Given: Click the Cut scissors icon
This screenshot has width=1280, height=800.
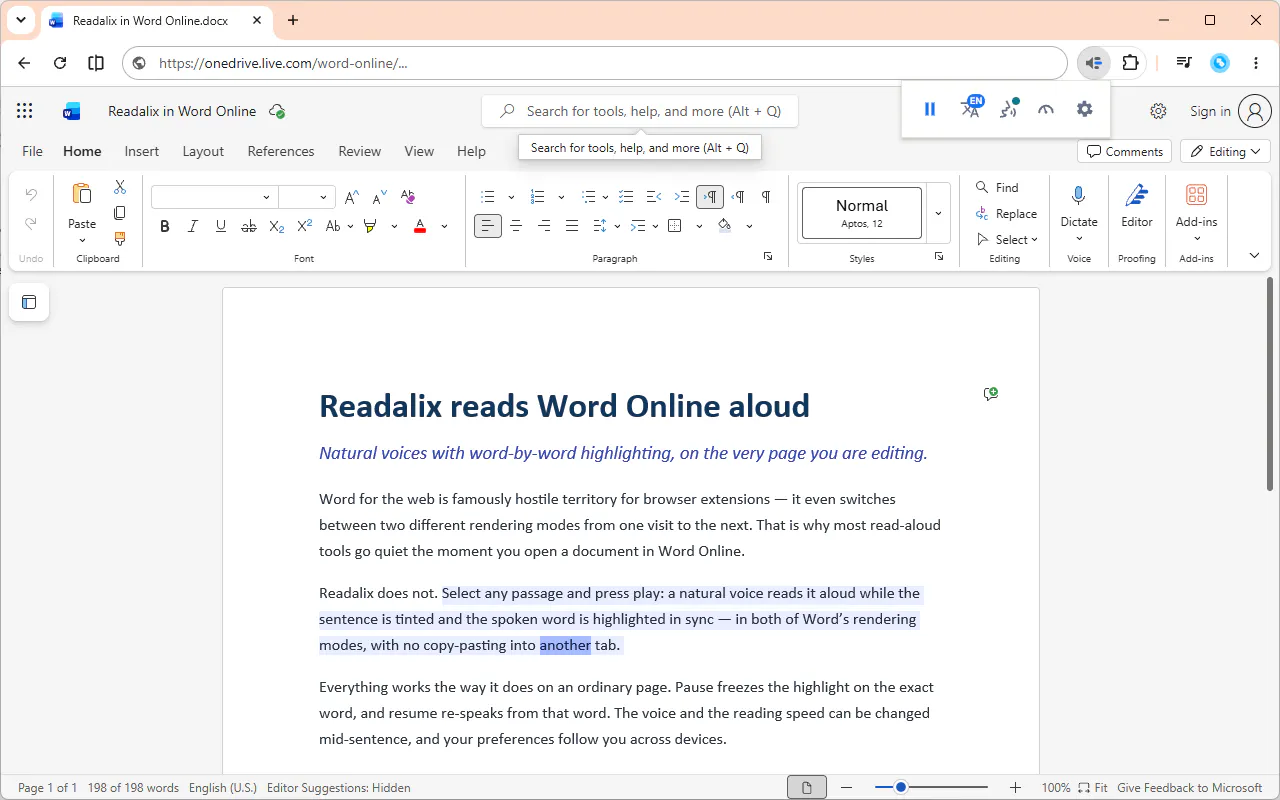Looking at the screenshot, I should click(120, 187).
